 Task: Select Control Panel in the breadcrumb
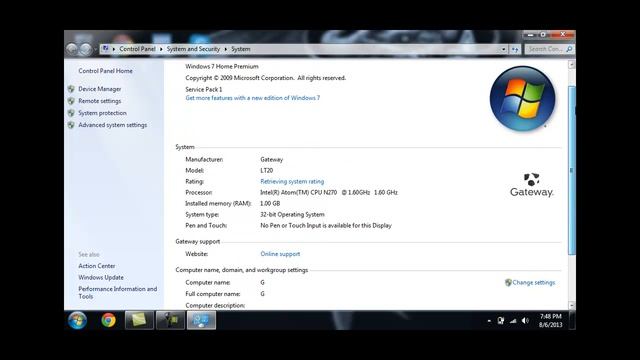[137, 49]
